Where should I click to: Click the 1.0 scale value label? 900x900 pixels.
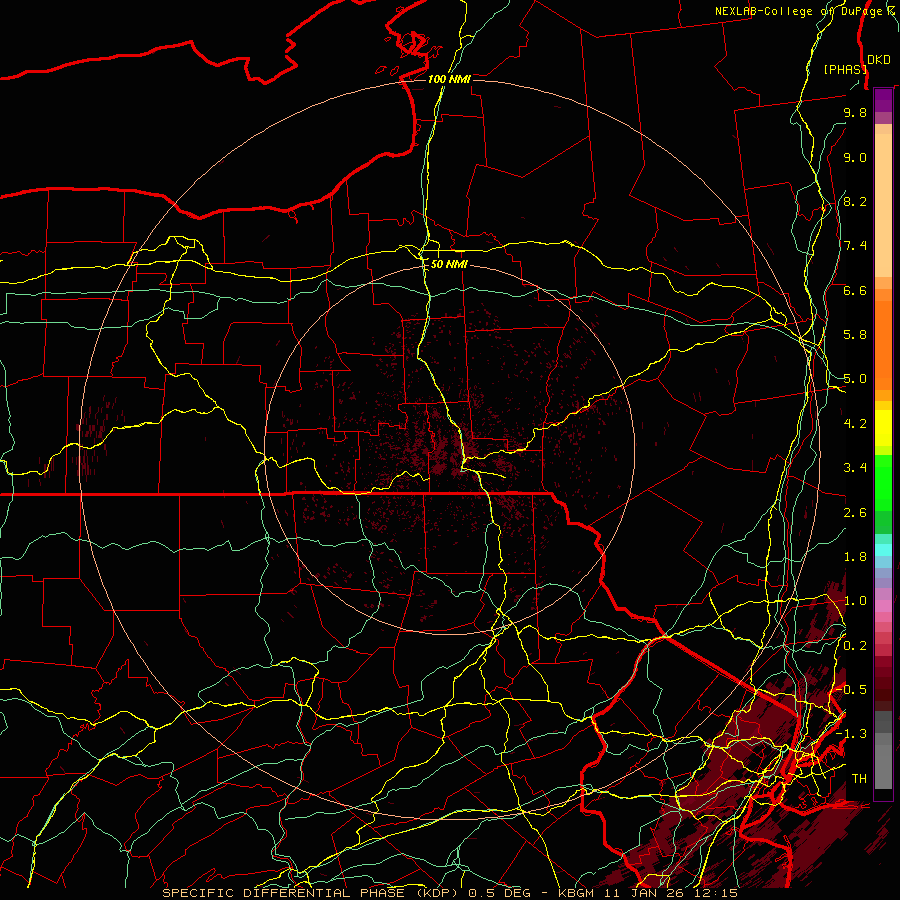pos(855,601)
